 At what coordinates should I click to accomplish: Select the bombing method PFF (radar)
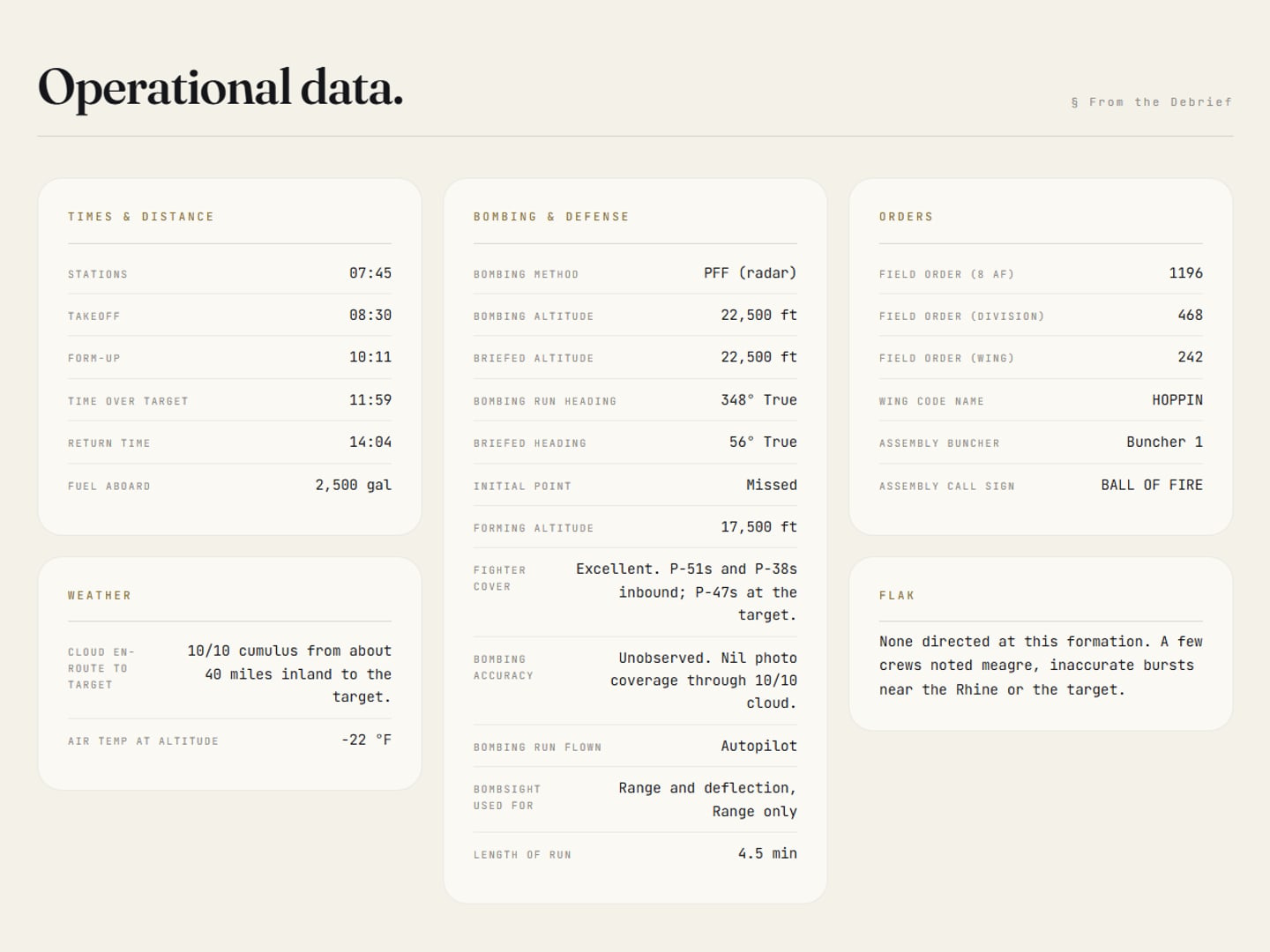[751, 273]
